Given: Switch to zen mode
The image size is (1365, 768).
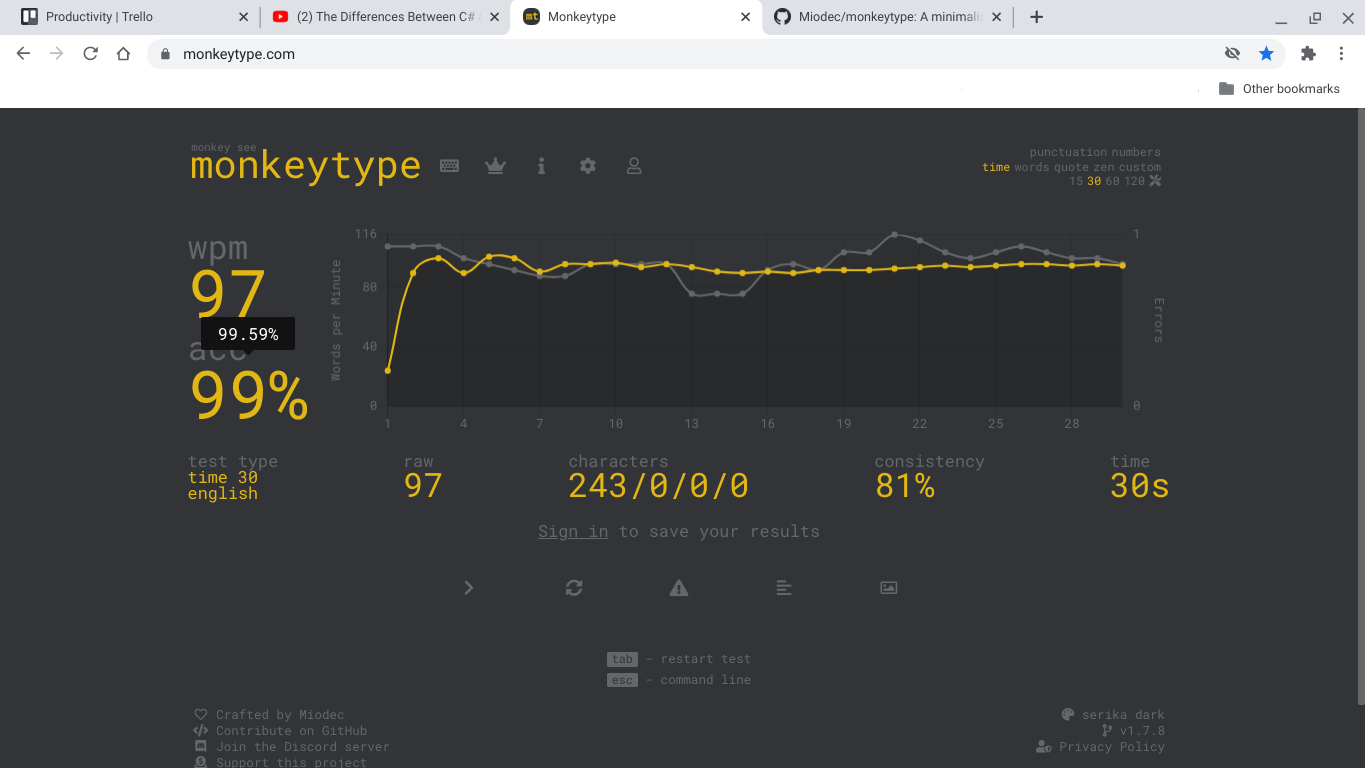Looking at the screenshot, I should [1105, 167].
